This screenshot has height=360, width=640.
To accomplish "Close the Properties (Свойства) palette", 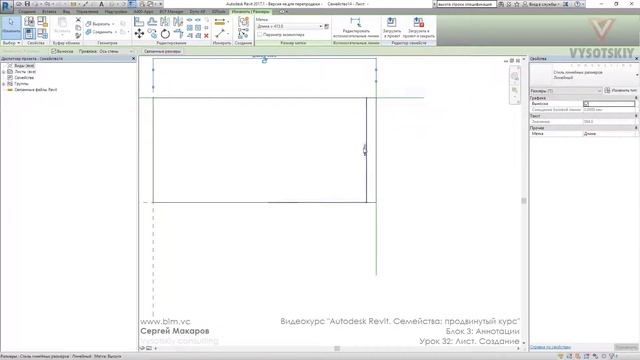I will click(636, 59).
